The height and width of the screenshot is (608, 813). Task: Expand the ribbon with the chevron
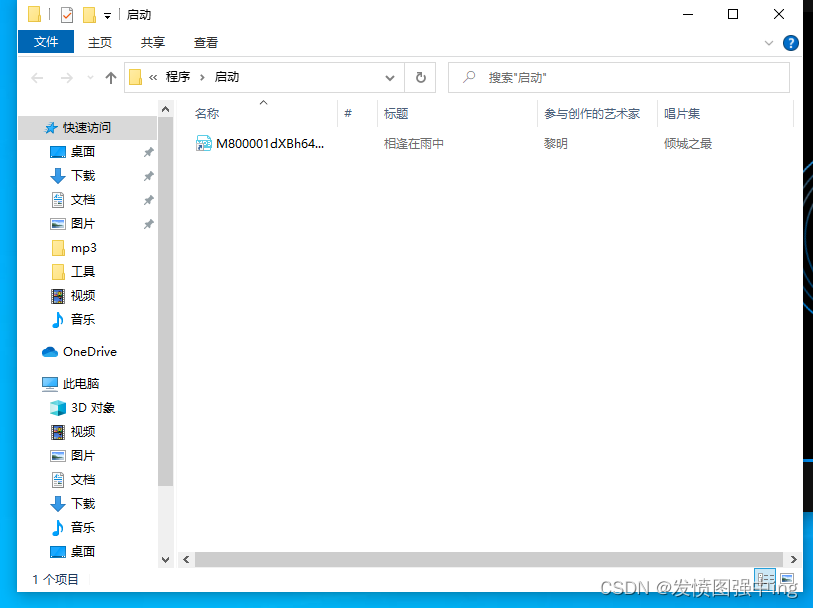(768, 43)
